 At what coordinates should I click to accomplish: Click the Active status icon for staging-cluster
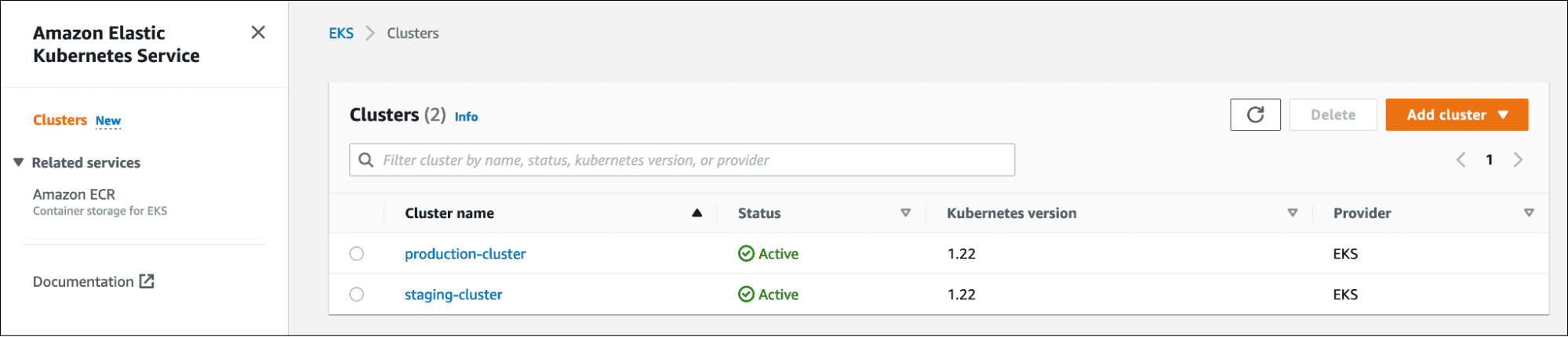[x=746, y=295]
